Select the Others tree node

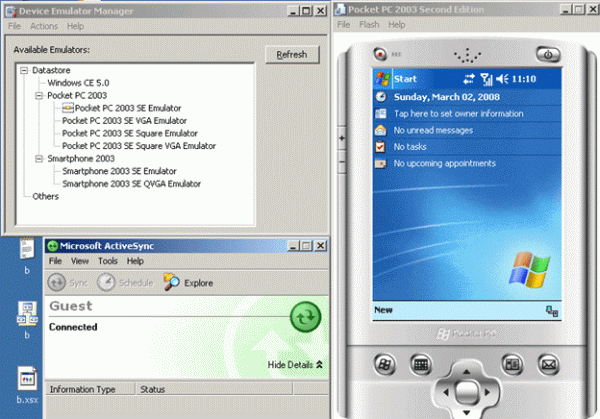(45, 196)
